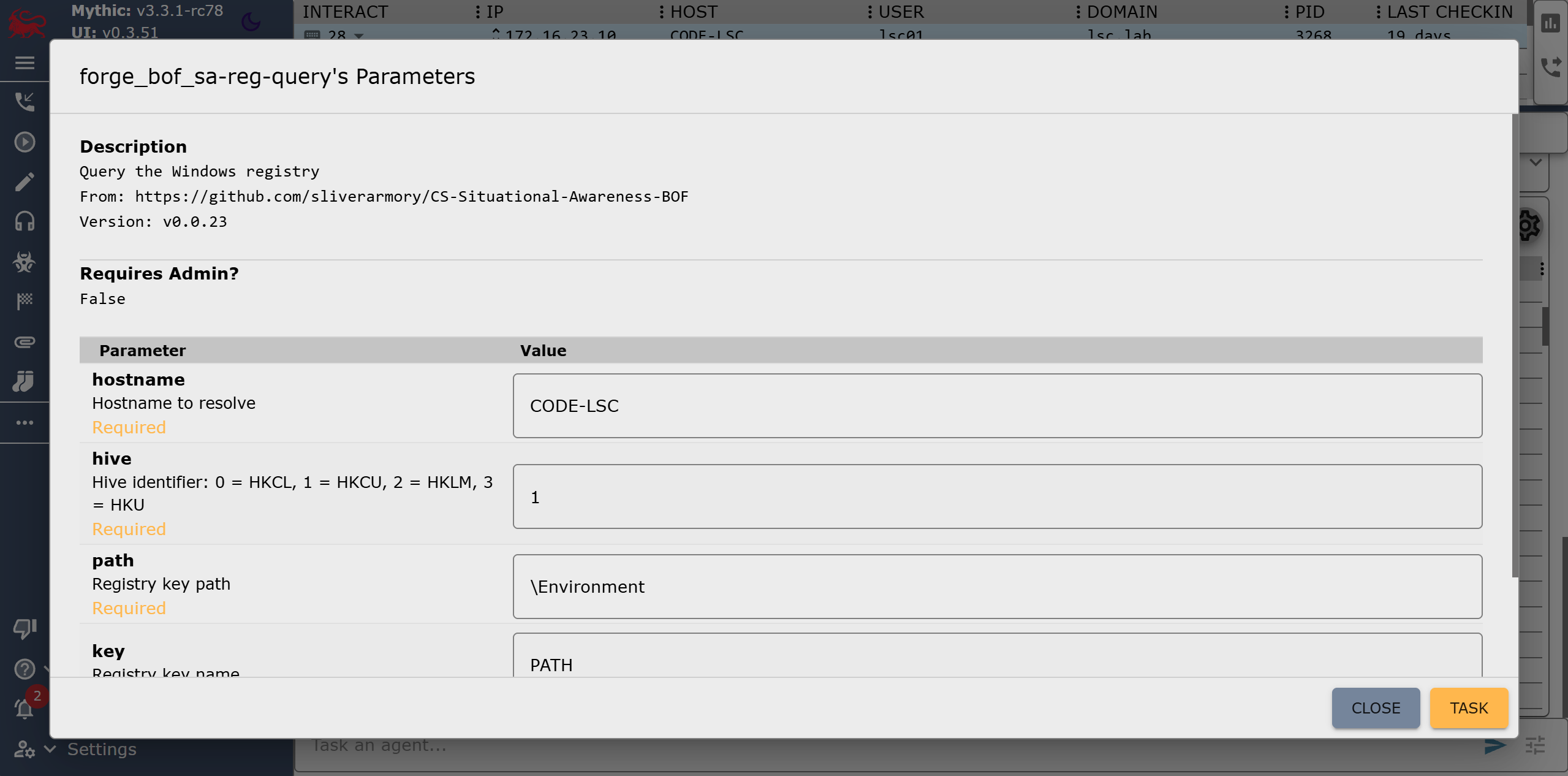Click the pencil icon in sidebar
This screenshot has height=776, width=1568.
[x=25, y=182]
